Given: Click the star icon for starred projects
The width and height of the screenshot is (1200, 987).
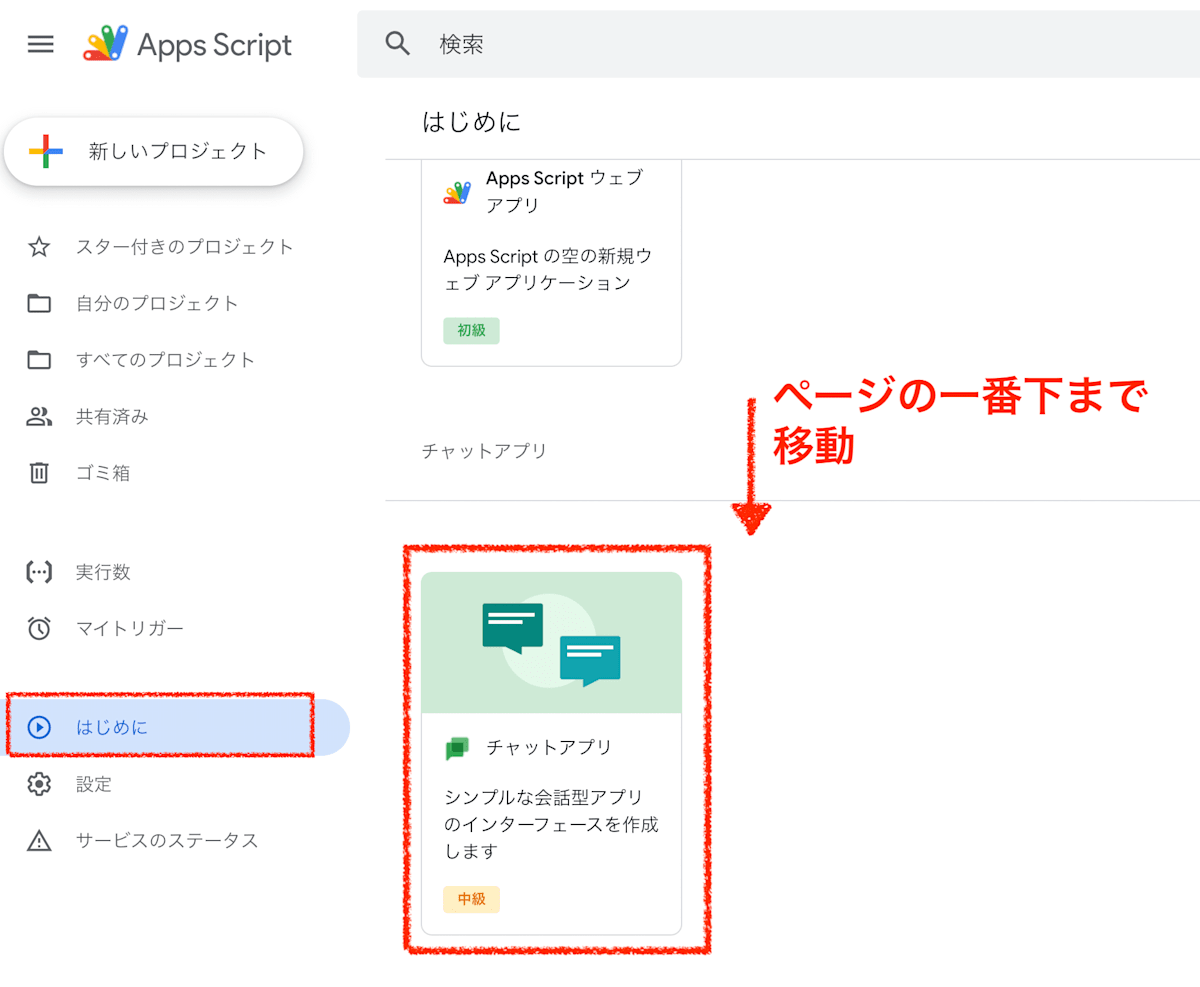Looking at the screenshot, I should pyautogui.click(x=39, y=247).
